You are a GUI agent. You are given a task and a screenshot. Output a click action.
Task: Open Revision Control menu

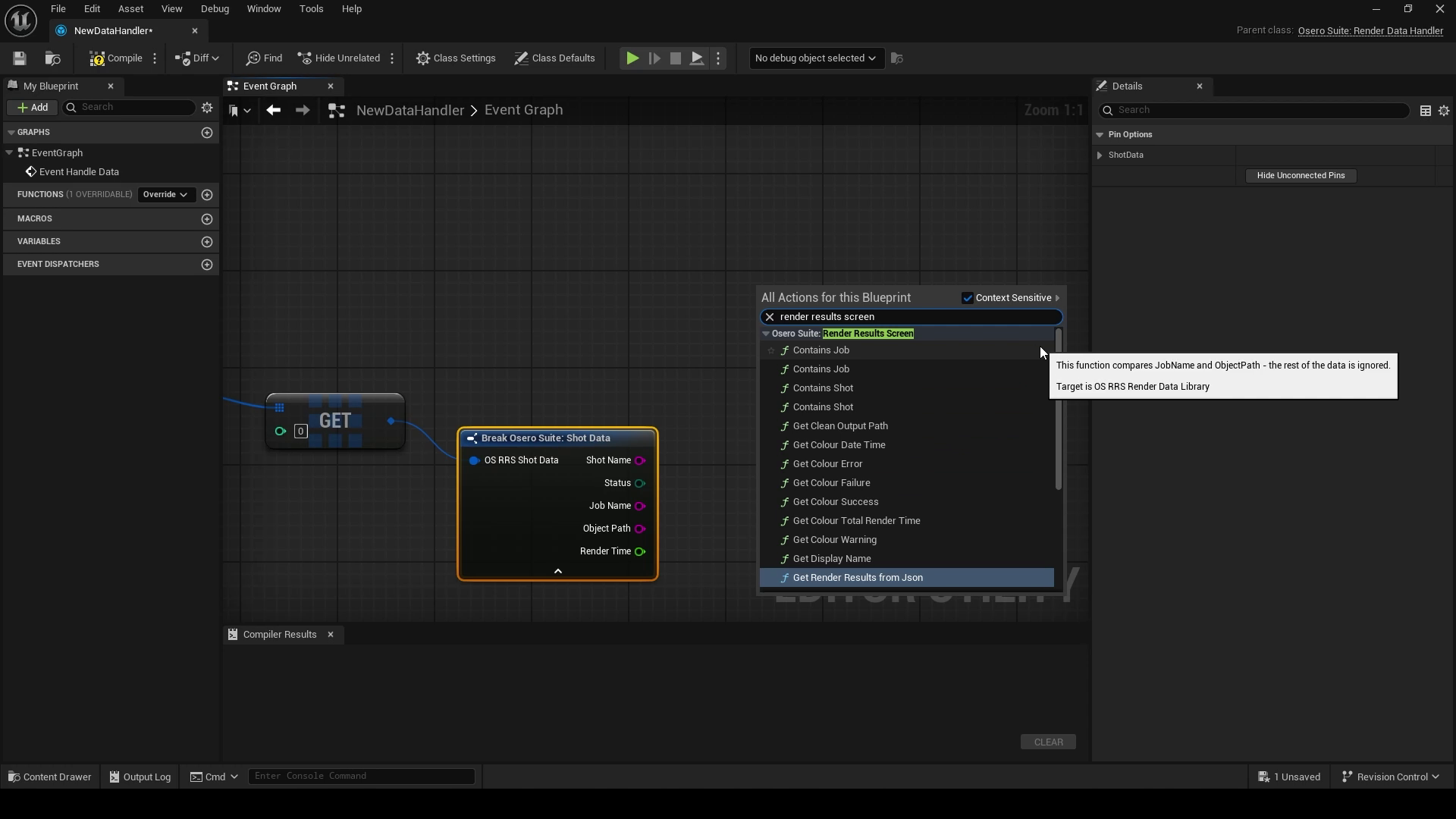1391,777
